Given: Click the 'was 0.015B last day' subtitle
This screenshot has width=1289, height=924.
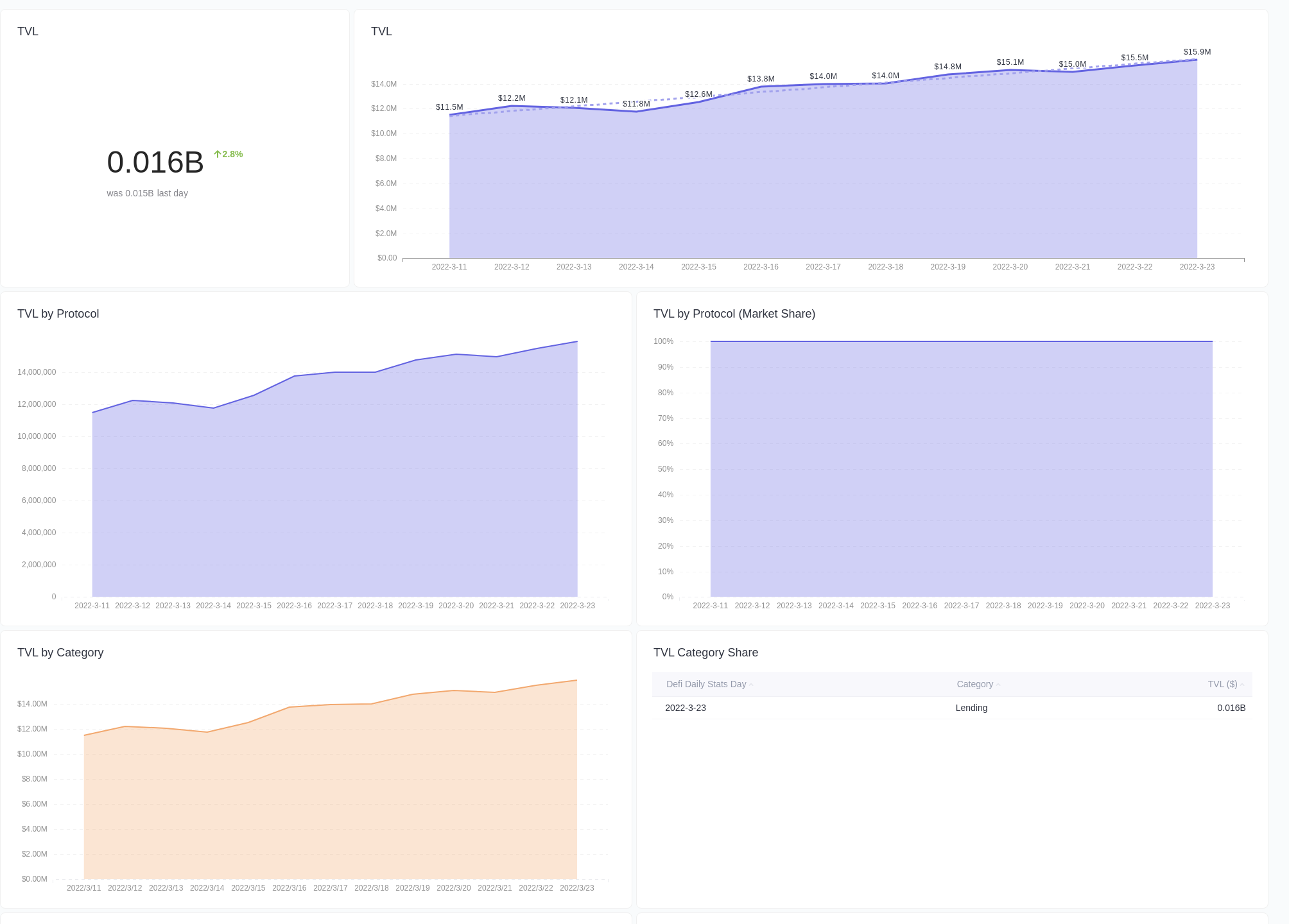Looking at the screenshot, I should point(147,193).
